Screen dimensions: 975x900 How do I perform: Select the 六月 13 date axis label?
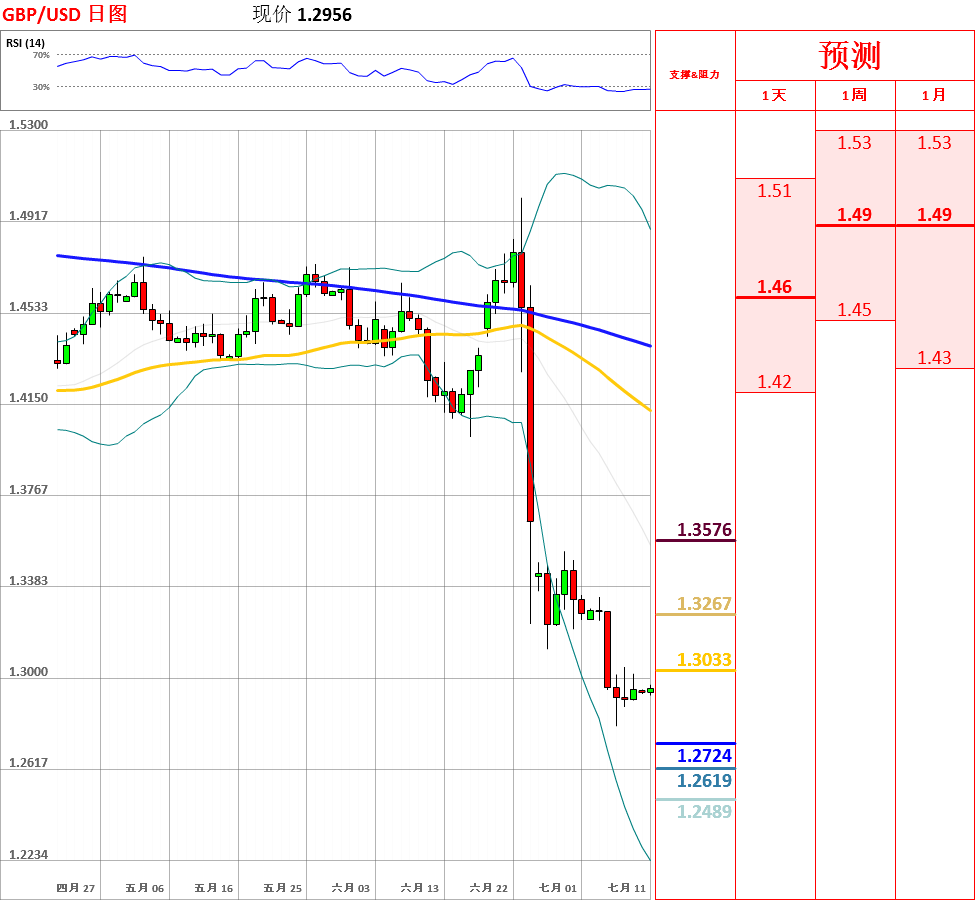click(420, 888)
